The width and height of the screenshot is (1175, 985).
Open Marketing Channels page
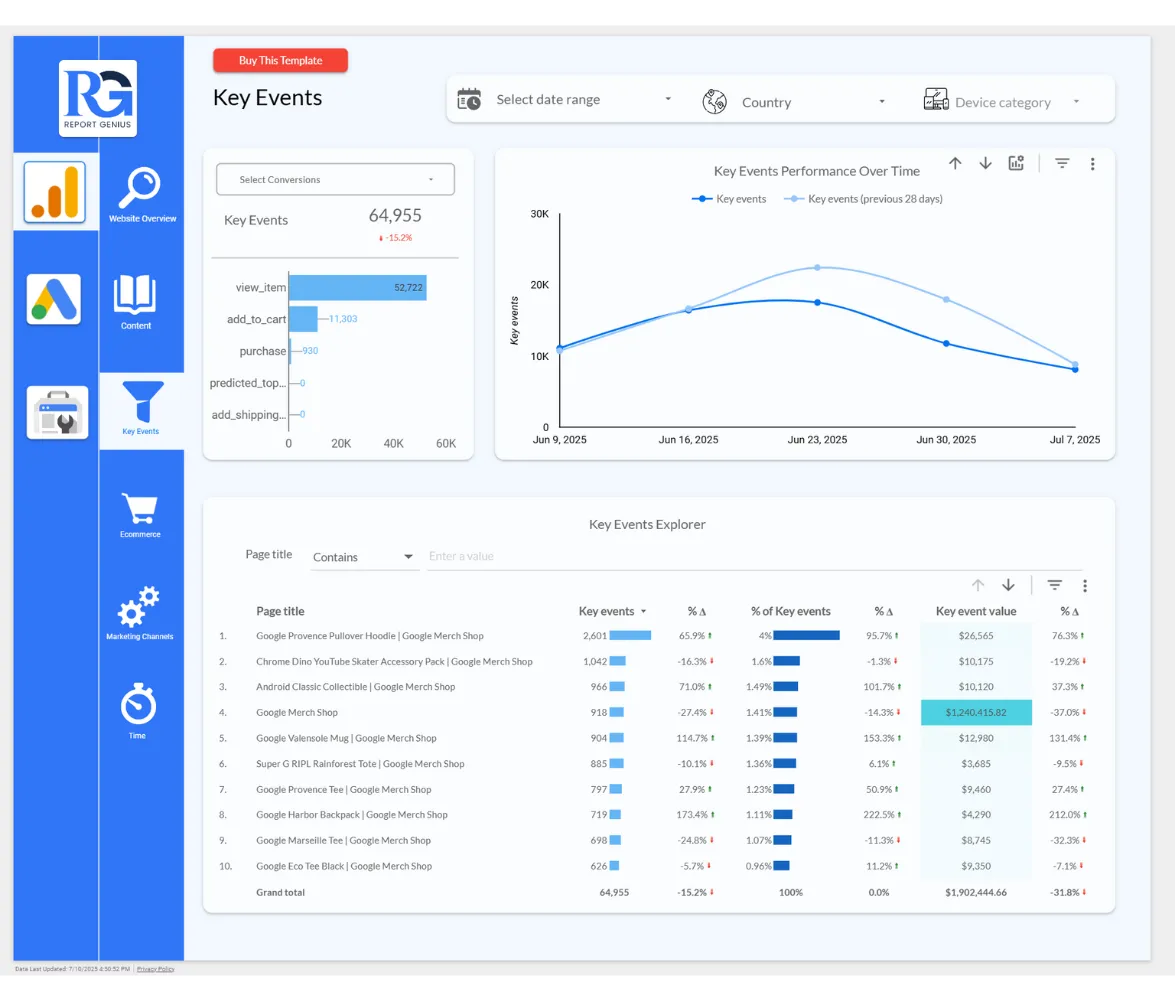tap(139, 612)
